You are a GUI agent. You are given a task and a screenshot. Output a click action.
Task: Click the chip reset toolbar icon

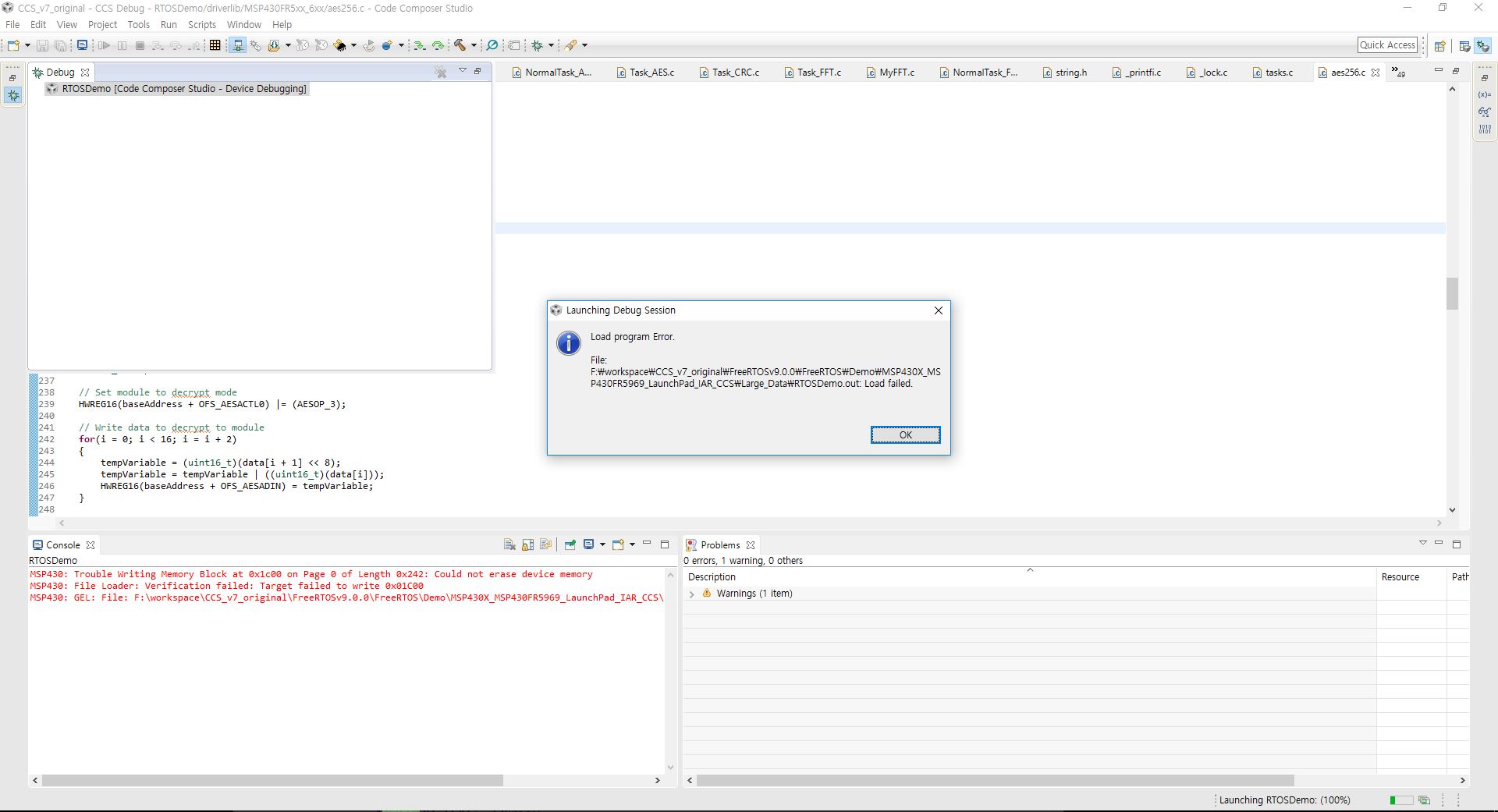tap(340, 45)
